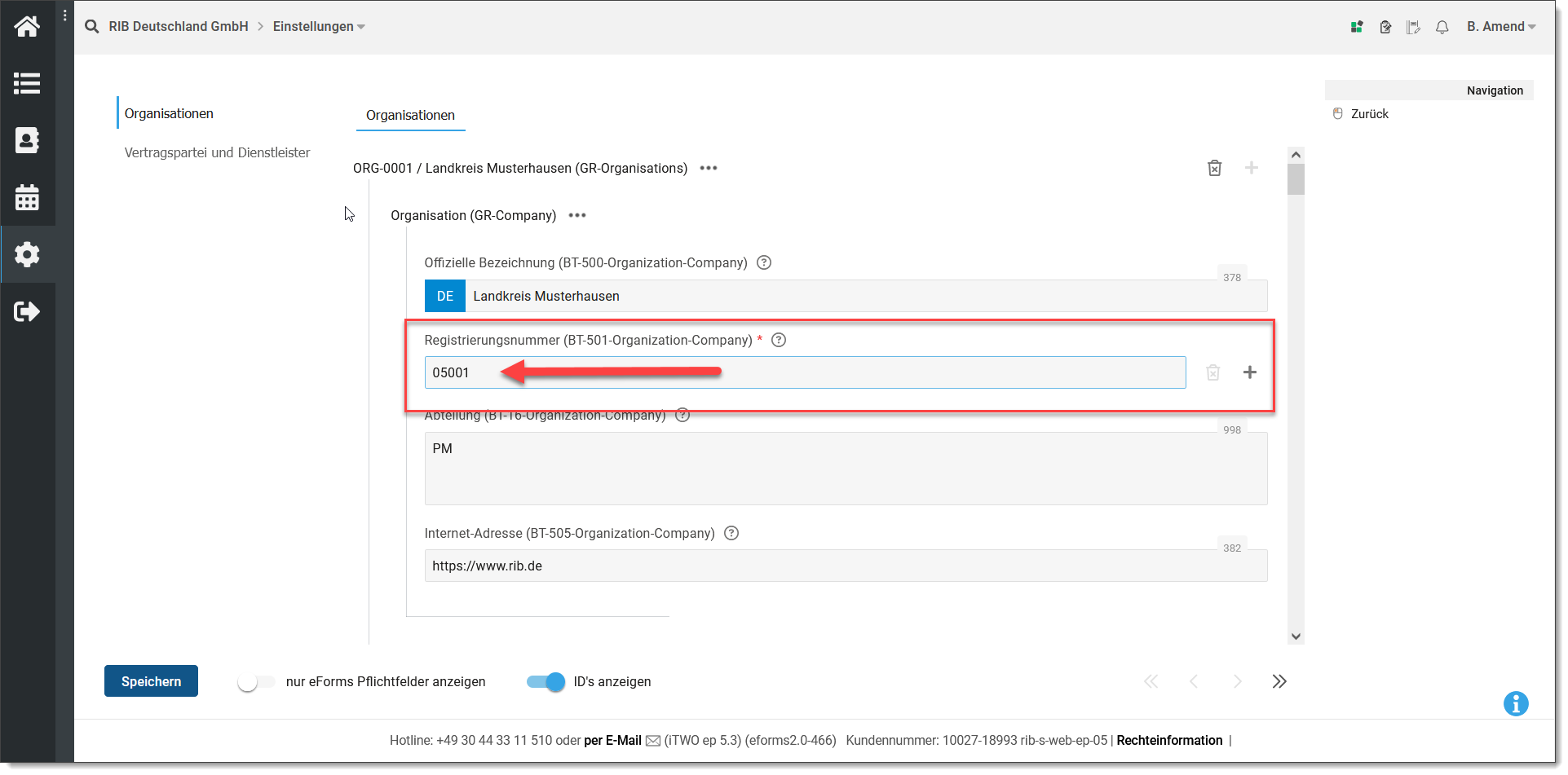Click the logout arrow icon in sidebar
The height and width of the screenshot is (775, 1568).
coord(27,311)
